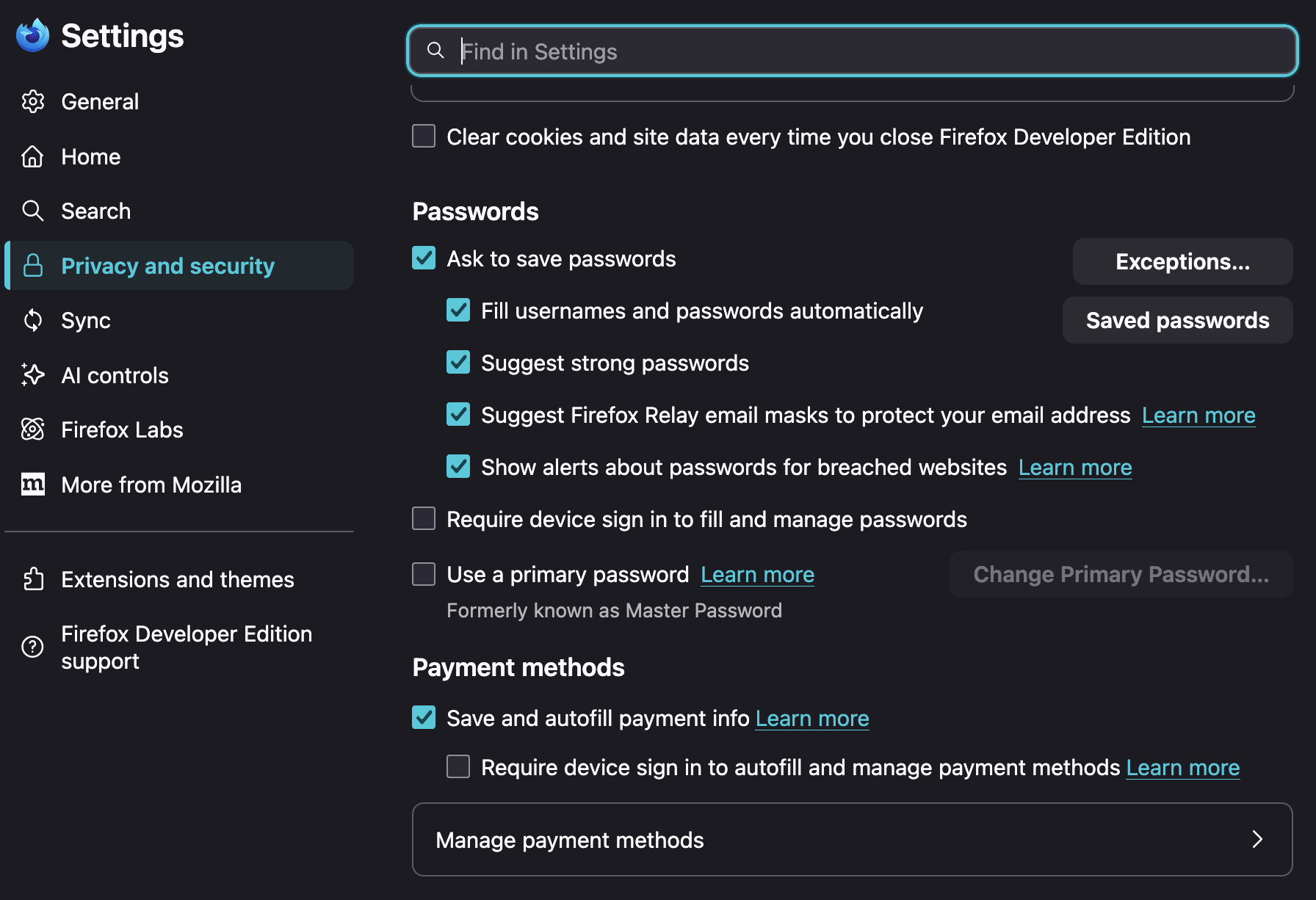The image size is (1316, 900).
Task: Learn more about payment device sign in
Action: (1183, 767)
